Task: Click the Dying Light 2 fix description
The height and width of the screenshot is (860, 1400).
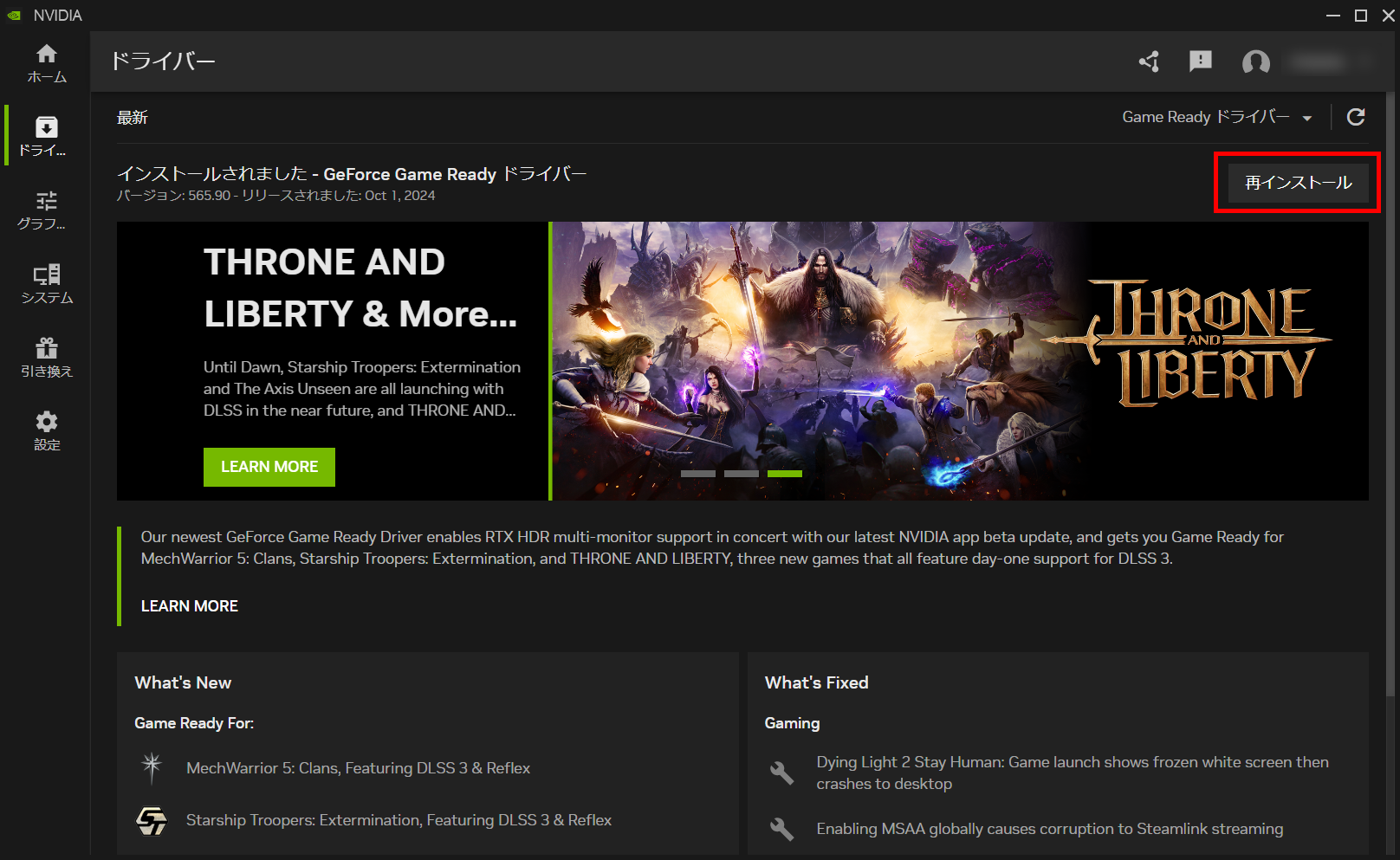Action: (1073, 773)
